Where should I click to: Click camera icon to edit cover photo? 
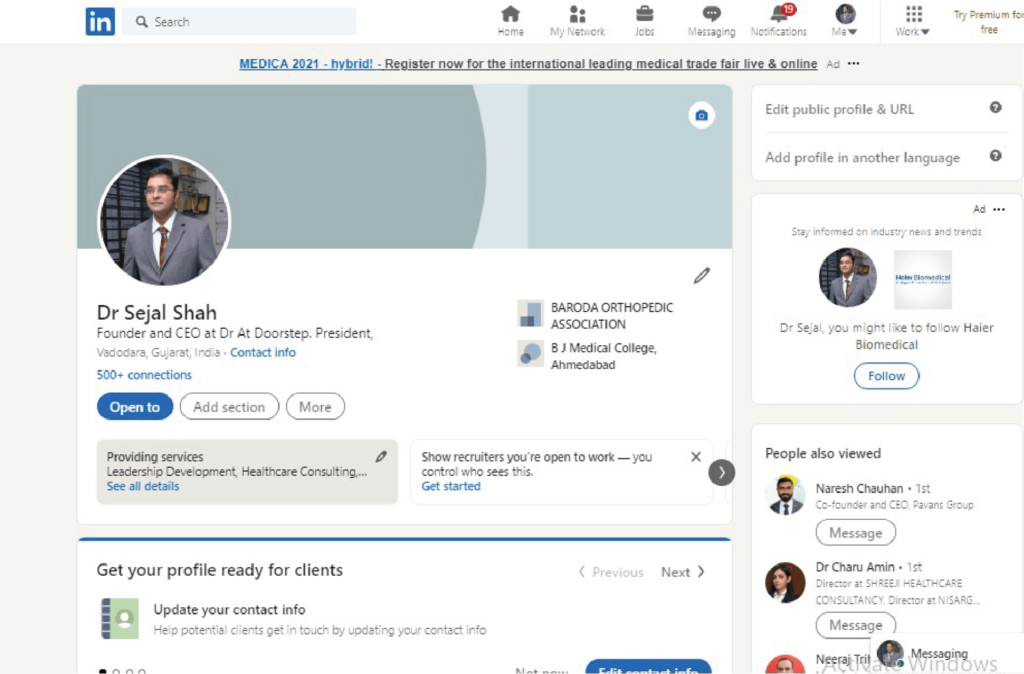pyautogui.click(x=701, y=116)
